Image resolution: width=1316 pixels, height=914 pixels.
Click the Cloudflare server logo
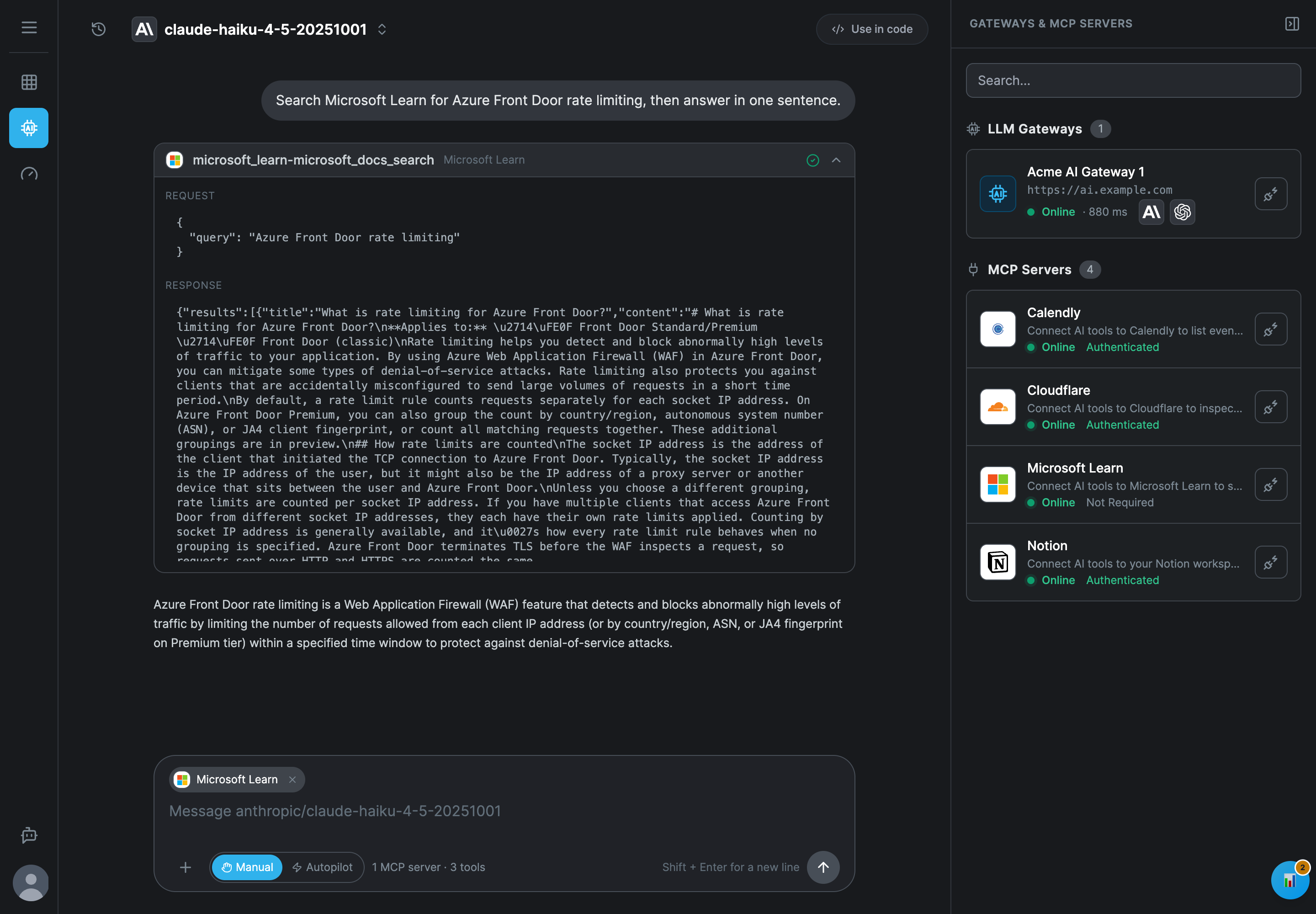[998, 407]
